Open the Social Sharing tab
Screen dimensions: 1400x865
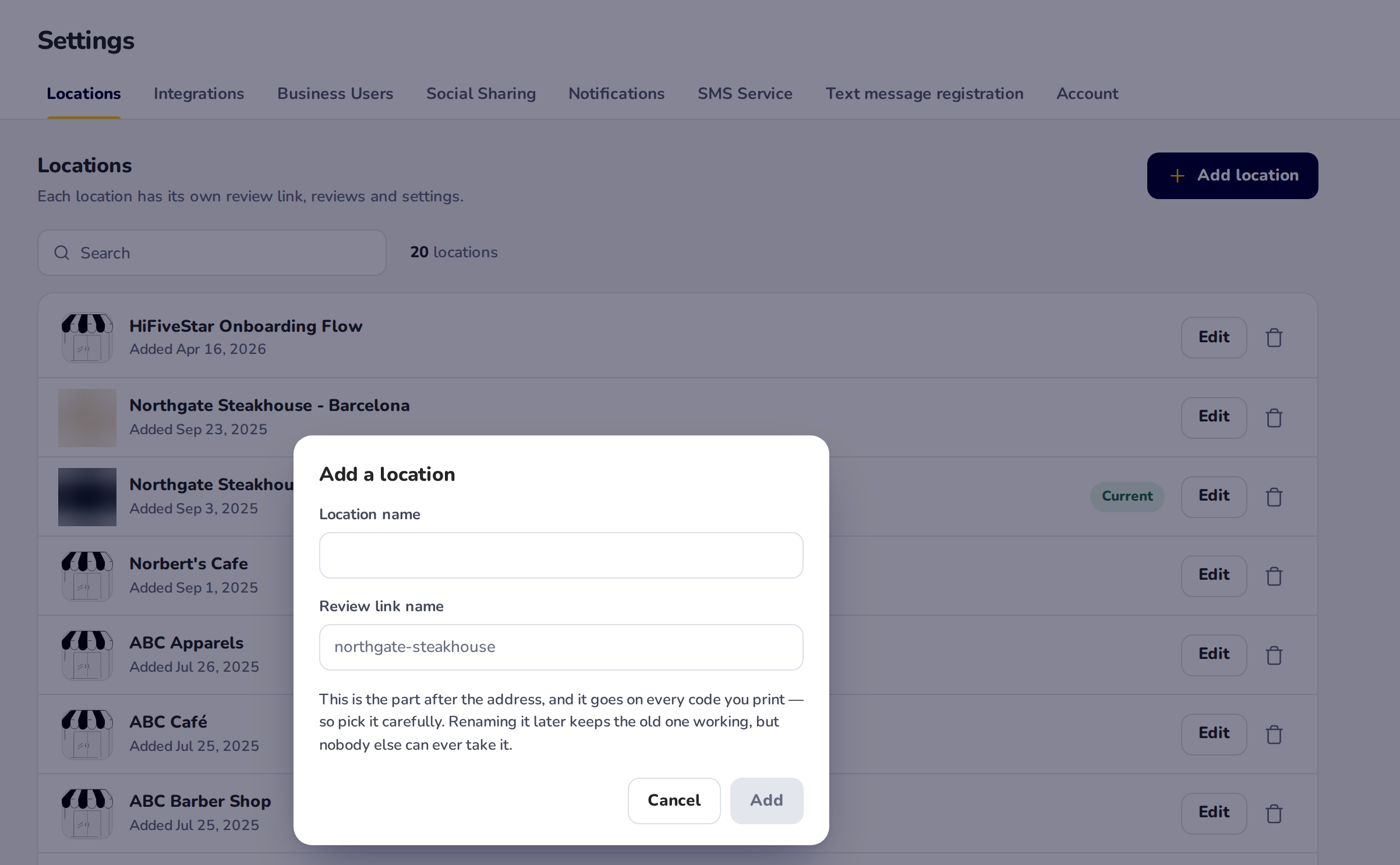(481, 94)
